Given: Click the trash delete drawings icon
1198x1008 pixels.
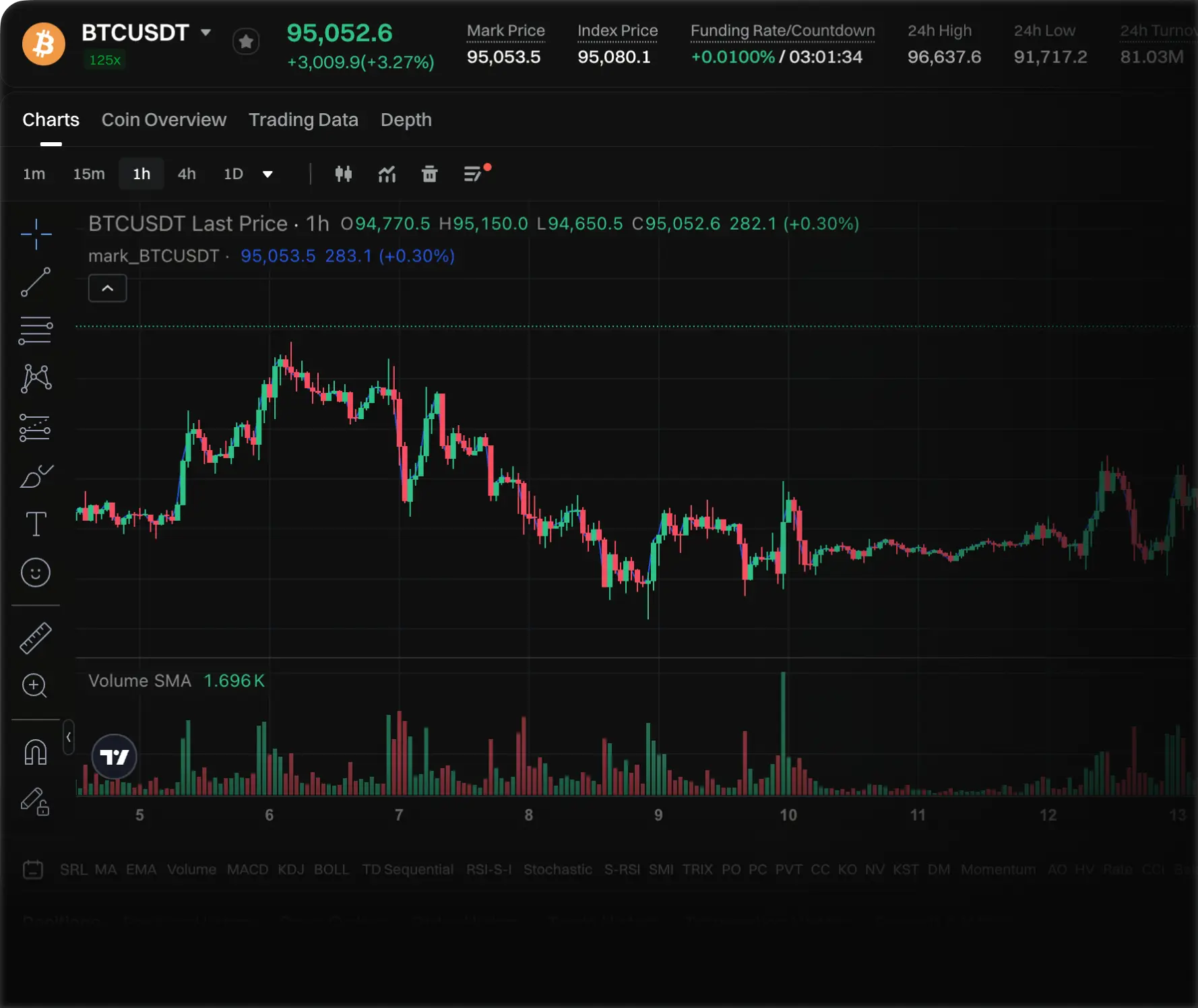Looking at the screenshot, I should pos(429,175).
